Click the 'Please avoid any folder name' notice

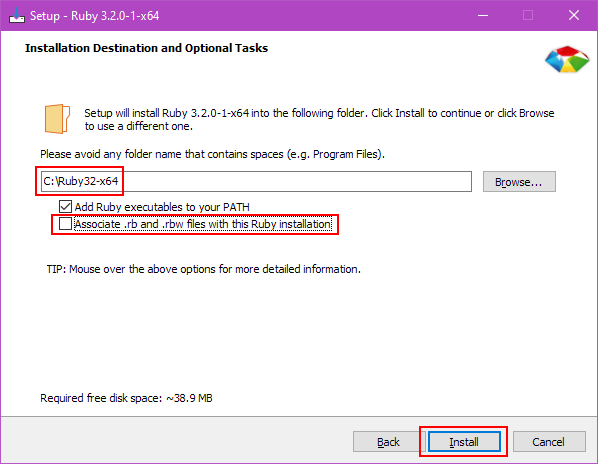(212, 154)
